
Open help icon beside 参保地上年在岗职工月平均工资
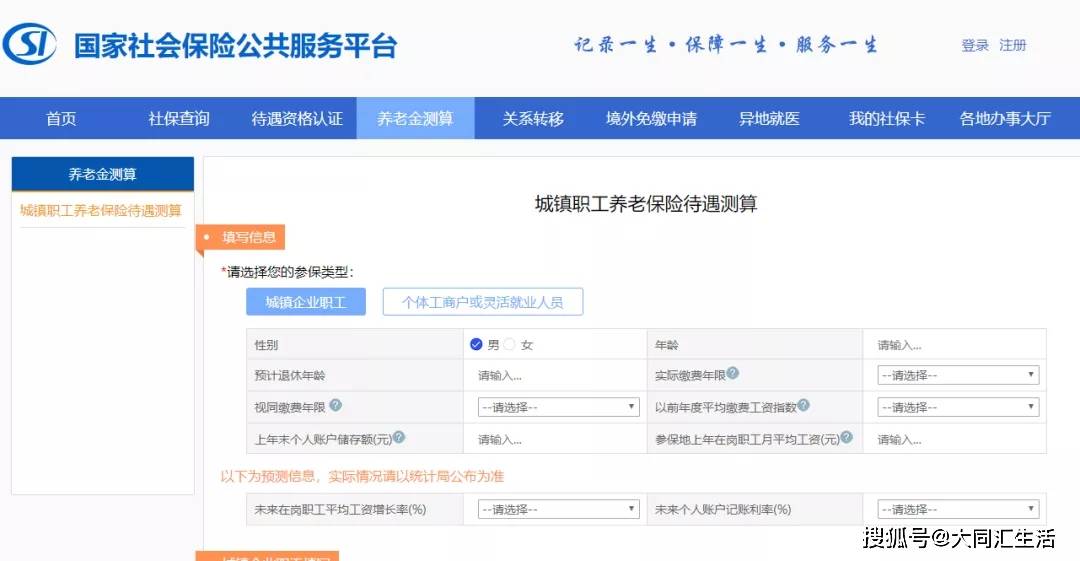(847, 437)
